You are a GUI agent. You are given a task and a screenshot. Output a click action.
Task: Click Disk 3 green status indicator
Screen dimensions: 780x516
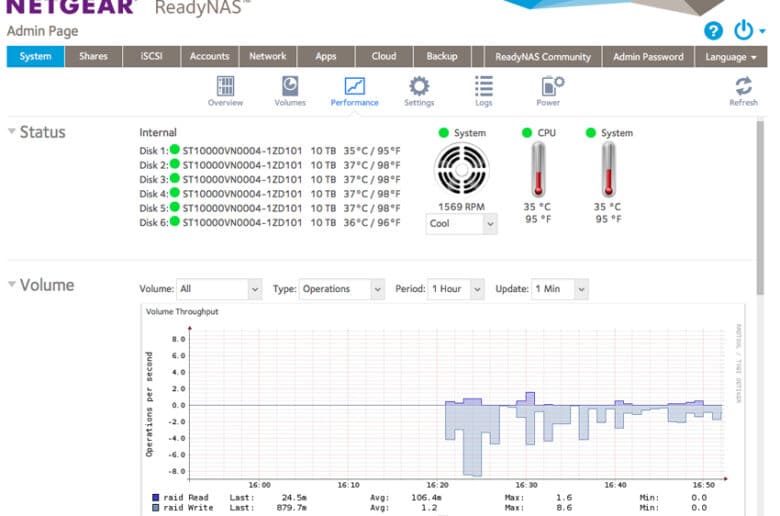pyautogui.click(x=175, y=178)
